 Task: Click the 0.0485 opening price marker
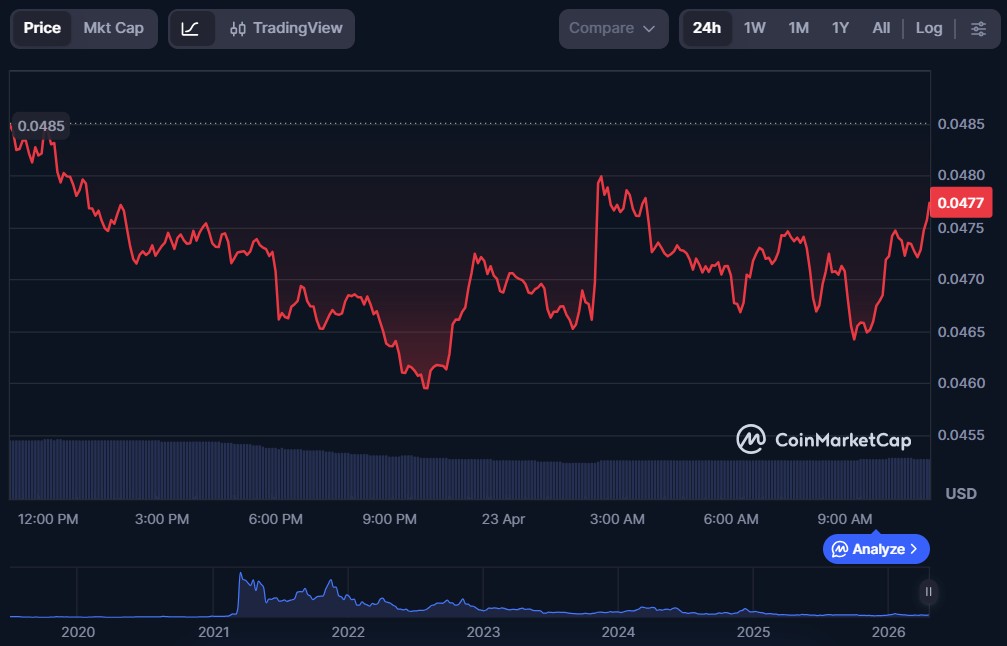pyautogui.click(x=41, y=126)
